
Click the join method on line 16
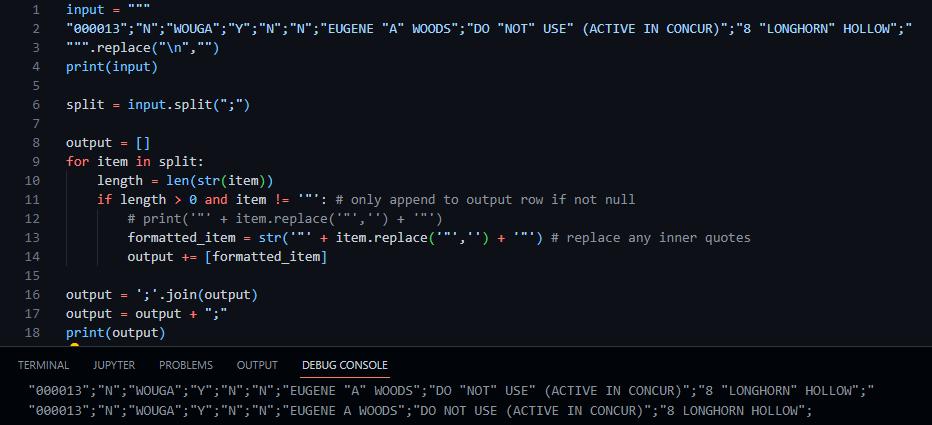click(x=185, y=295)
